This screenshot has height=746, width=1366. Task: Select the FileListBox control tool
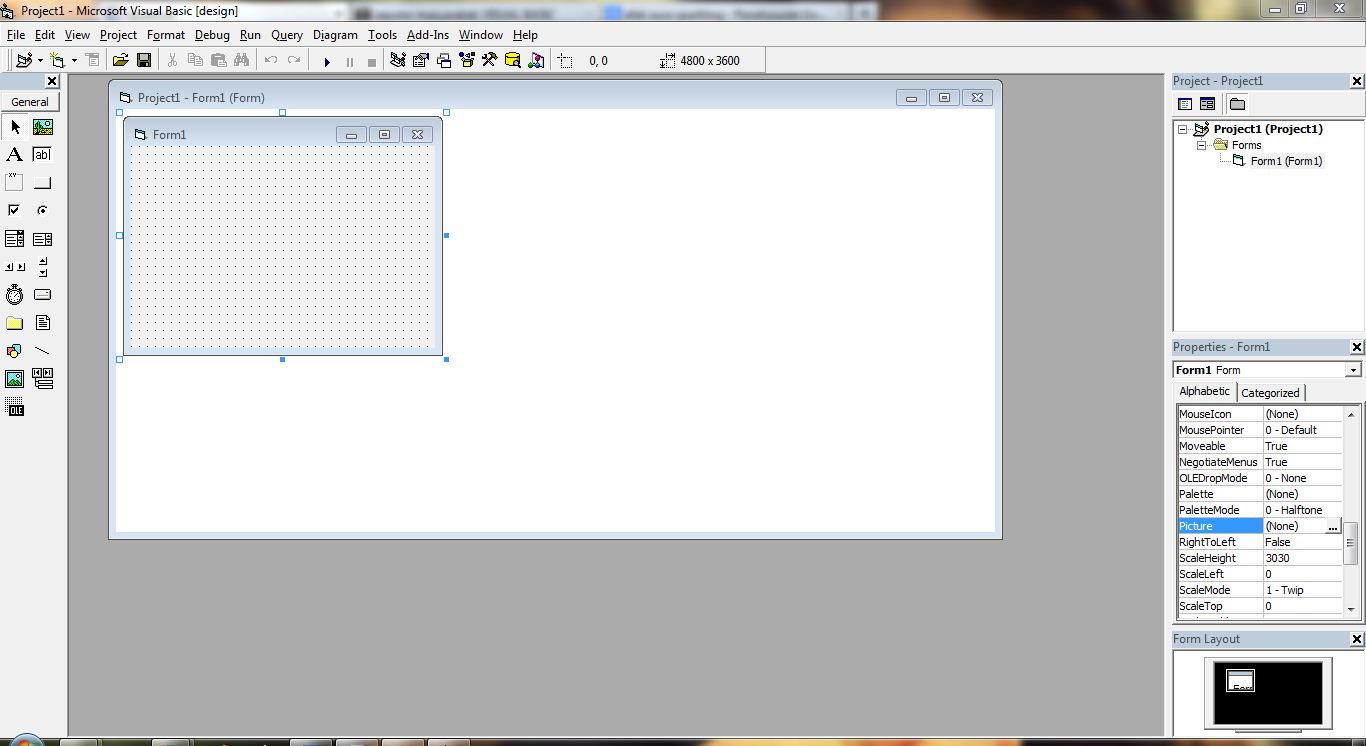(x=43, y=323)
